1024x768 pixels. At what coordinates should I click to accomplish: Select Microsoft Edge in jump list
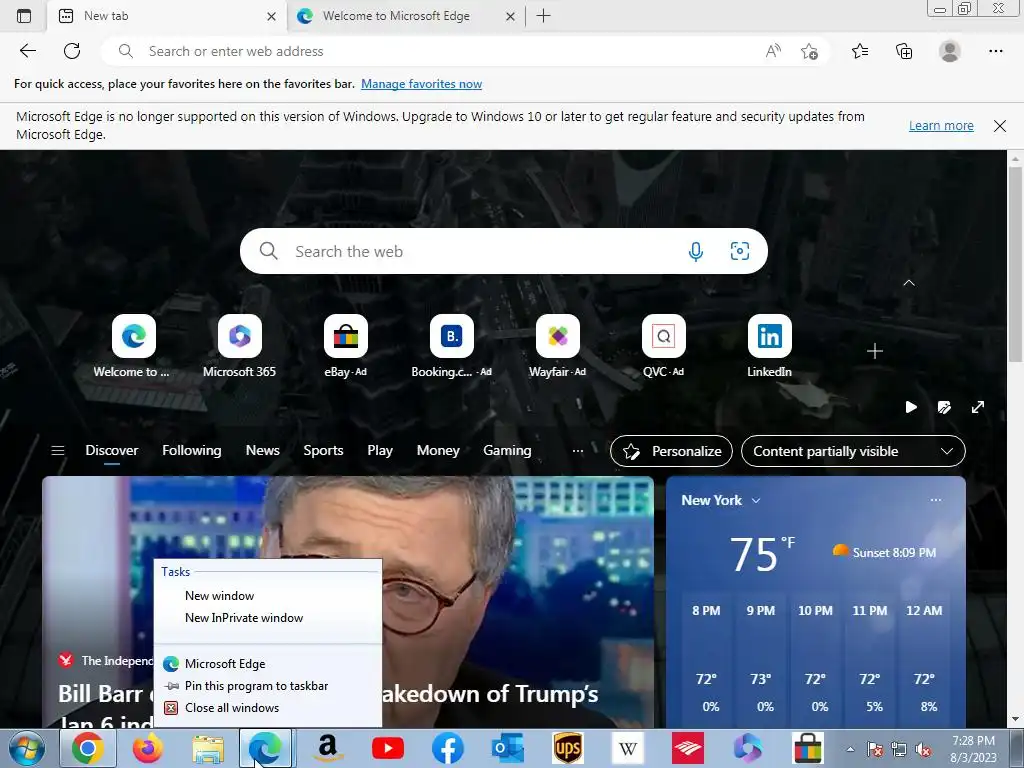[268, 664]
